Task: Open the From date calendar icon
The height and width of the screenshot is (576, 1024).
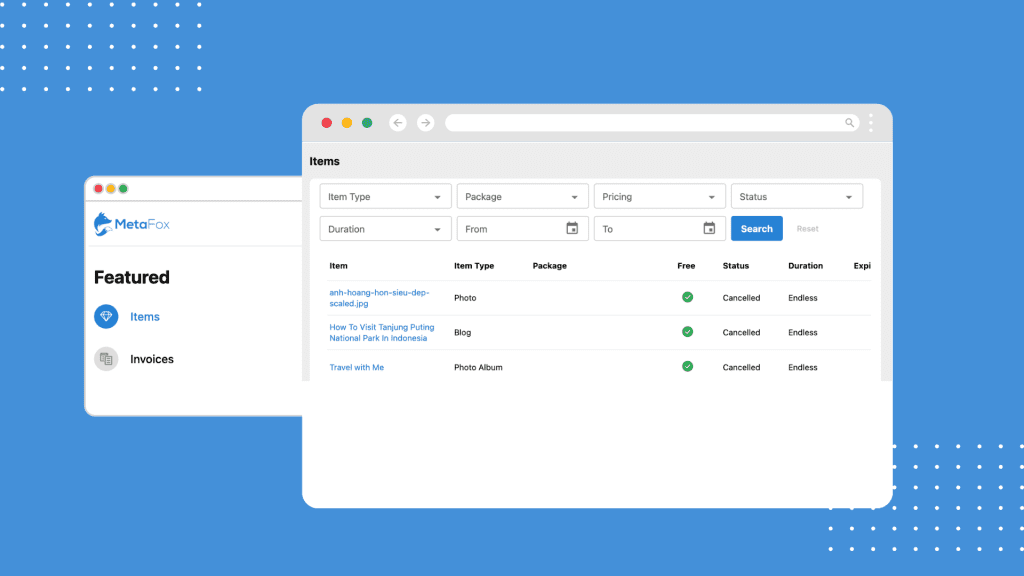Action: (572, 229)
